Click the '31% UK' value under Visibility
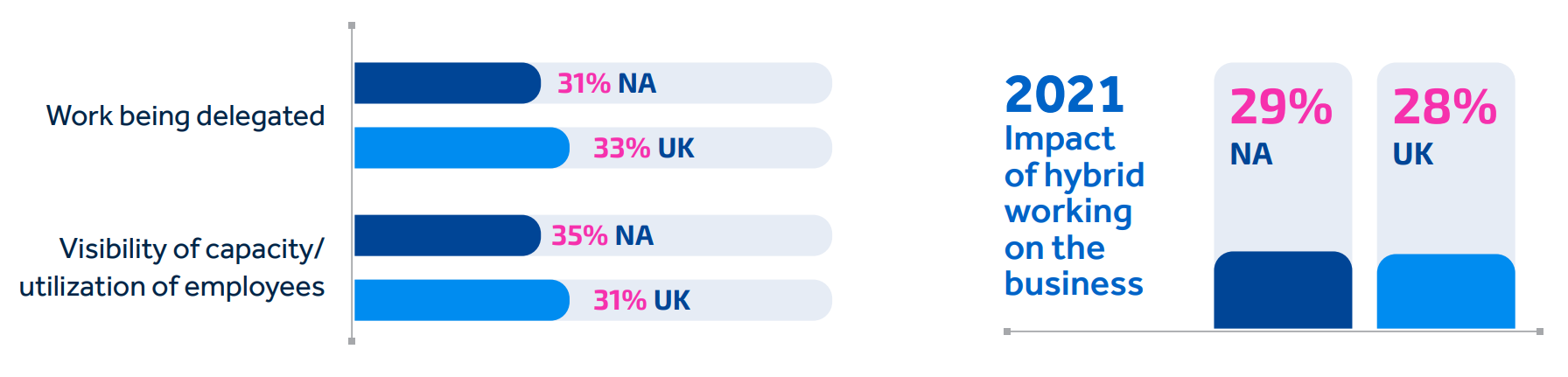1568x377 pixels. (641, 300)
